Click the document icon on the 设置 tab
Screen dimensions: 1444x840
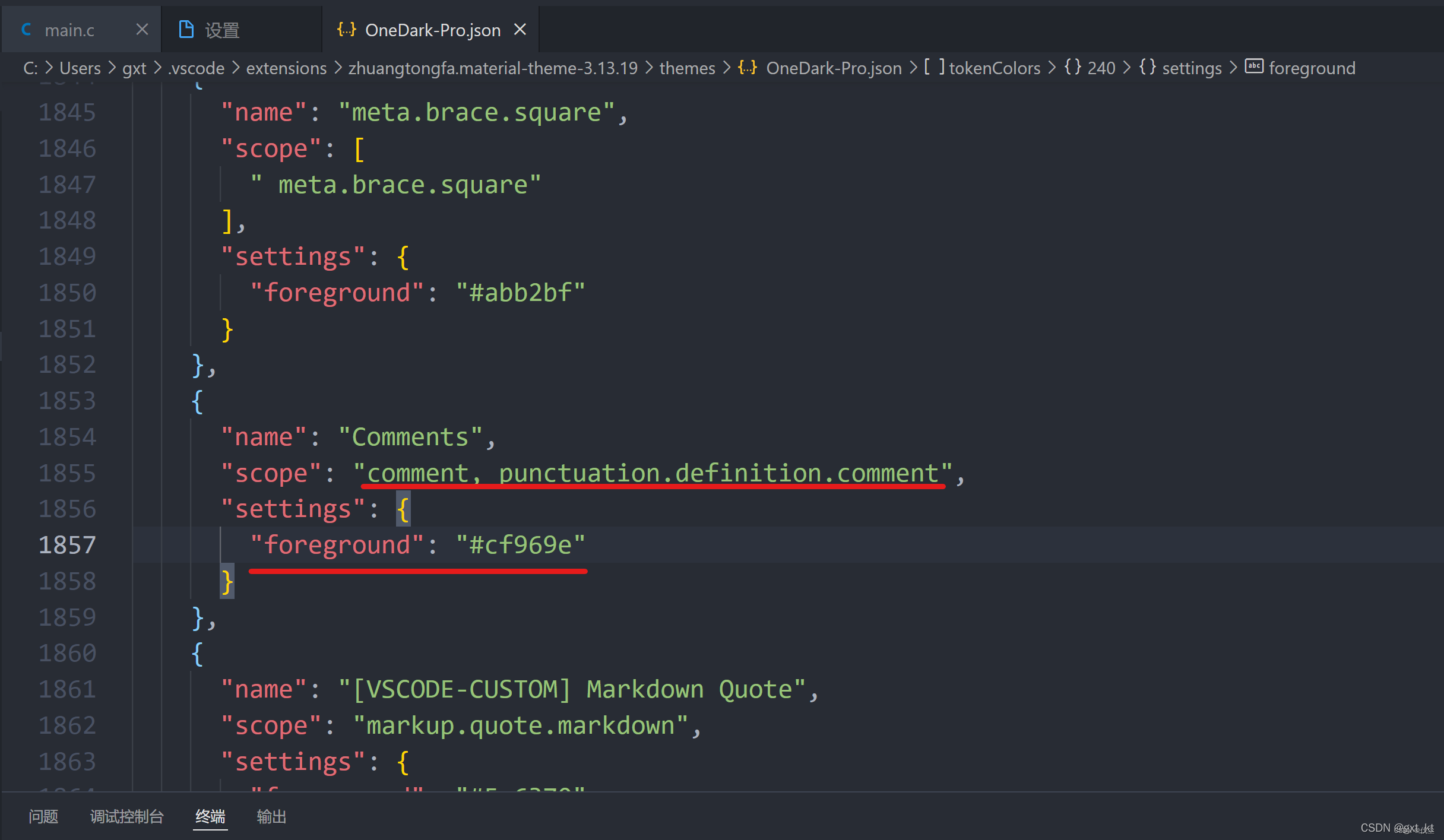(x=186, y=28)
